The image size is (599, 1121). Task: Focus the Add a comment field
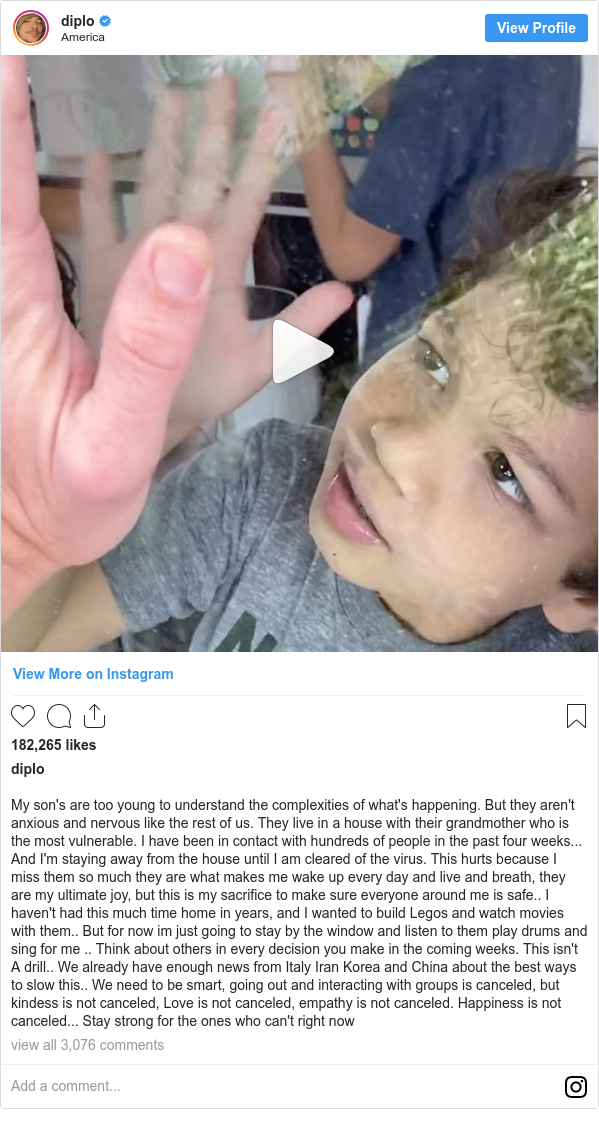click(x=279, y=1086)
